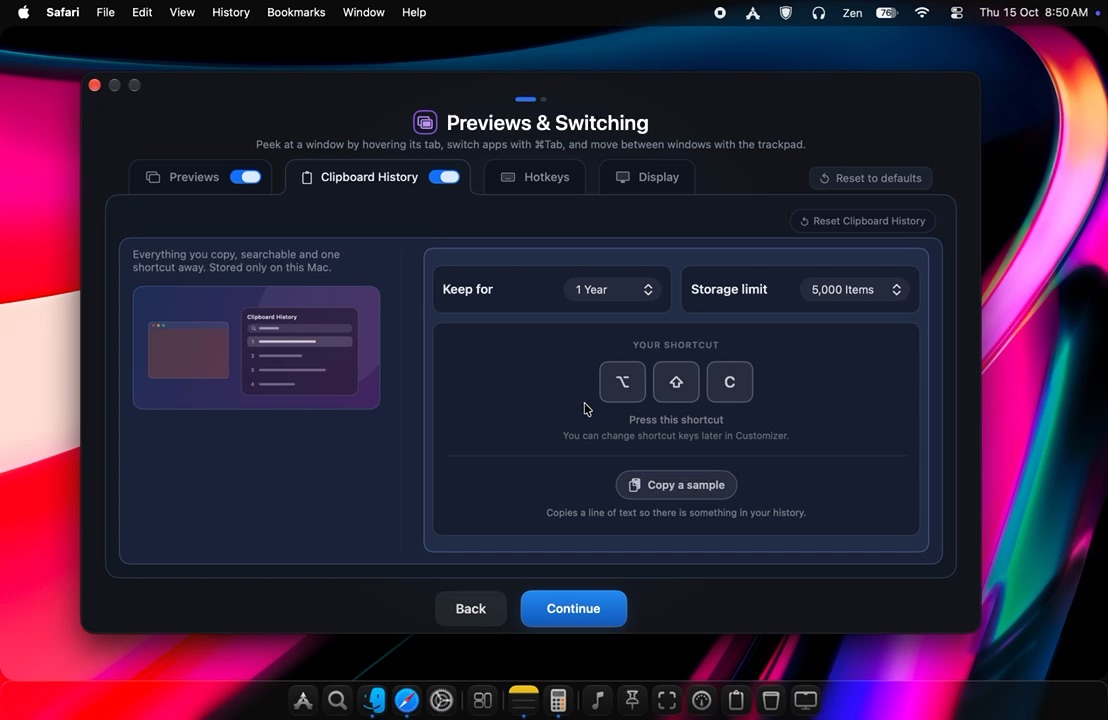
Task: Open the Apple menu
Action: tap(23, 13)
